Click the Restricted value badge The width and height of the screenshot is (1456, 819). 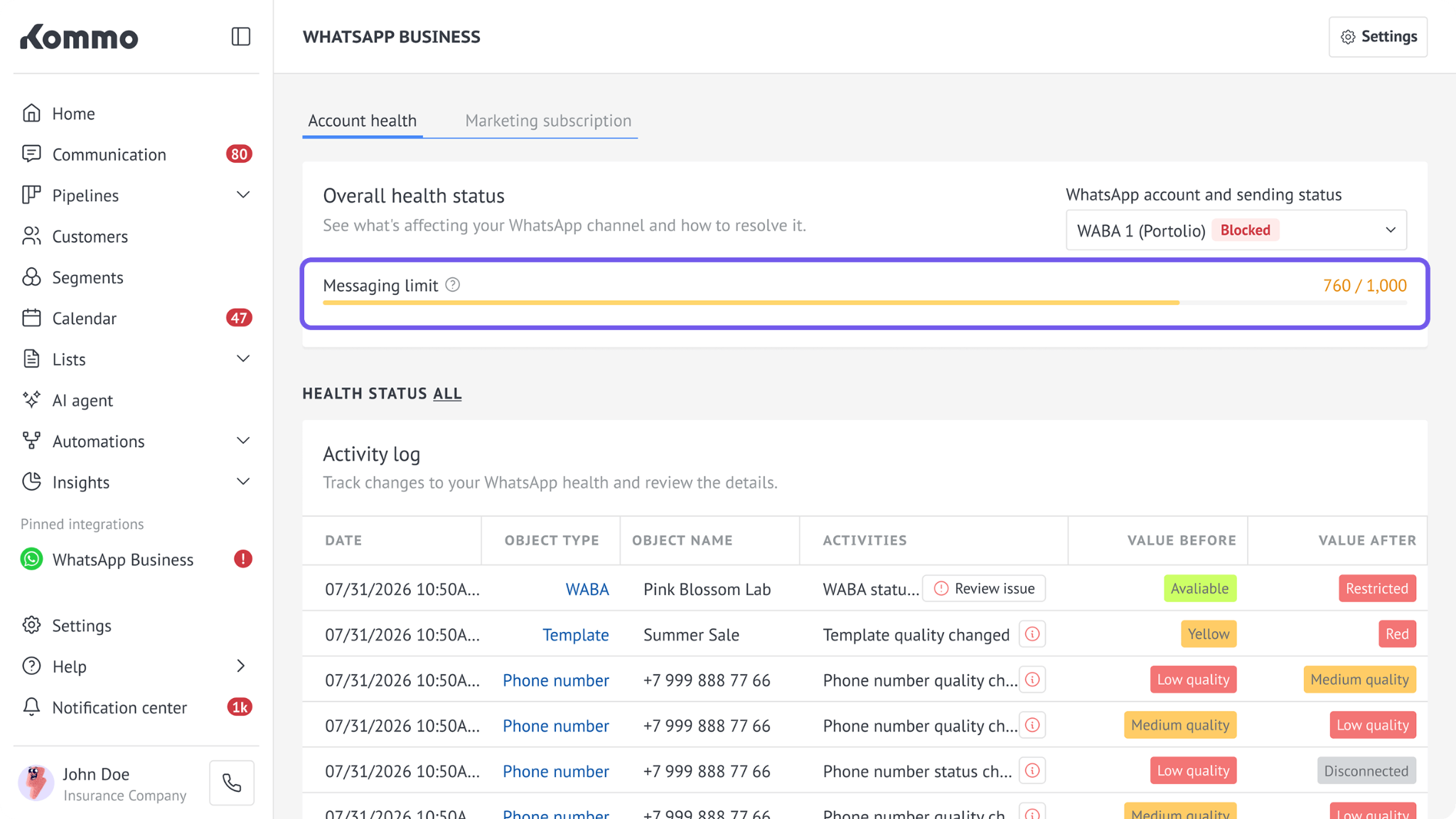(x=1377, y=589)
